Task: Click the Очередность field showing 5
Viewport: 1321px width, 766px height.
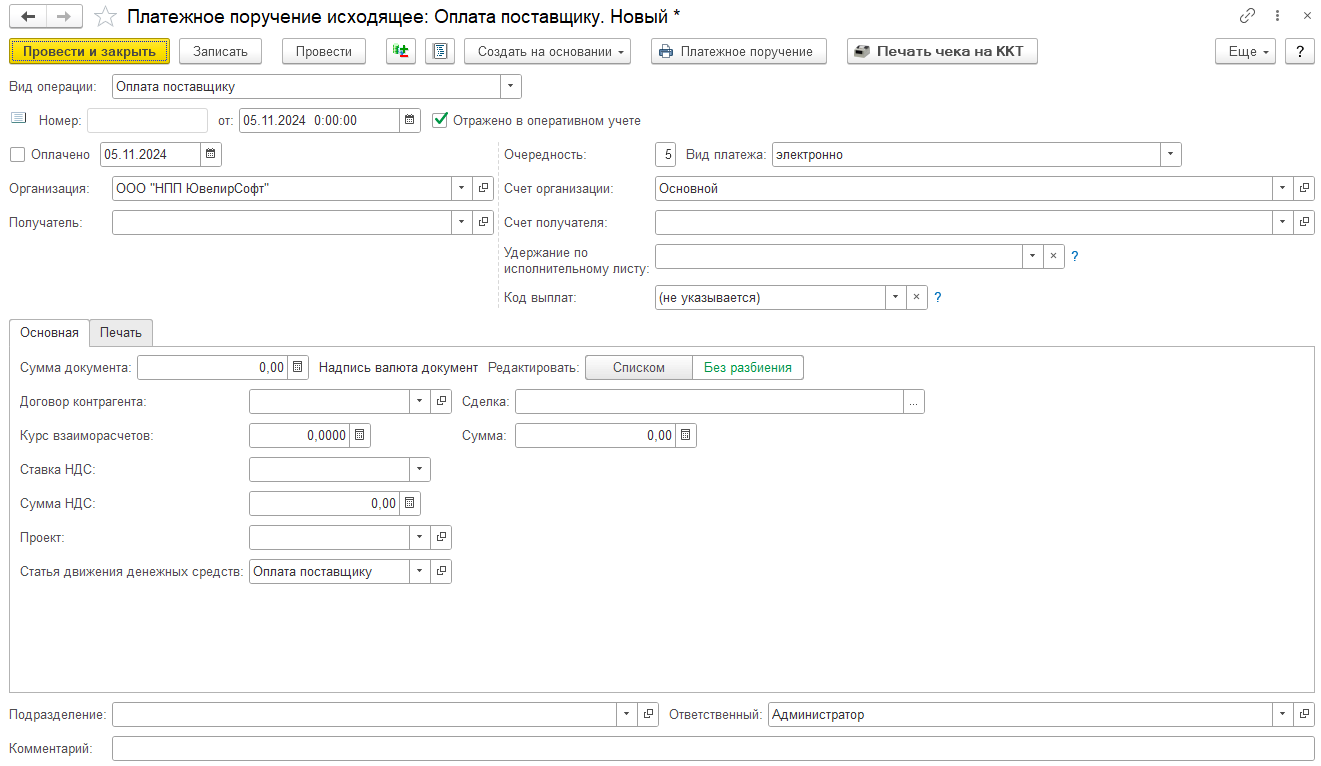Action: coord(667,154)
